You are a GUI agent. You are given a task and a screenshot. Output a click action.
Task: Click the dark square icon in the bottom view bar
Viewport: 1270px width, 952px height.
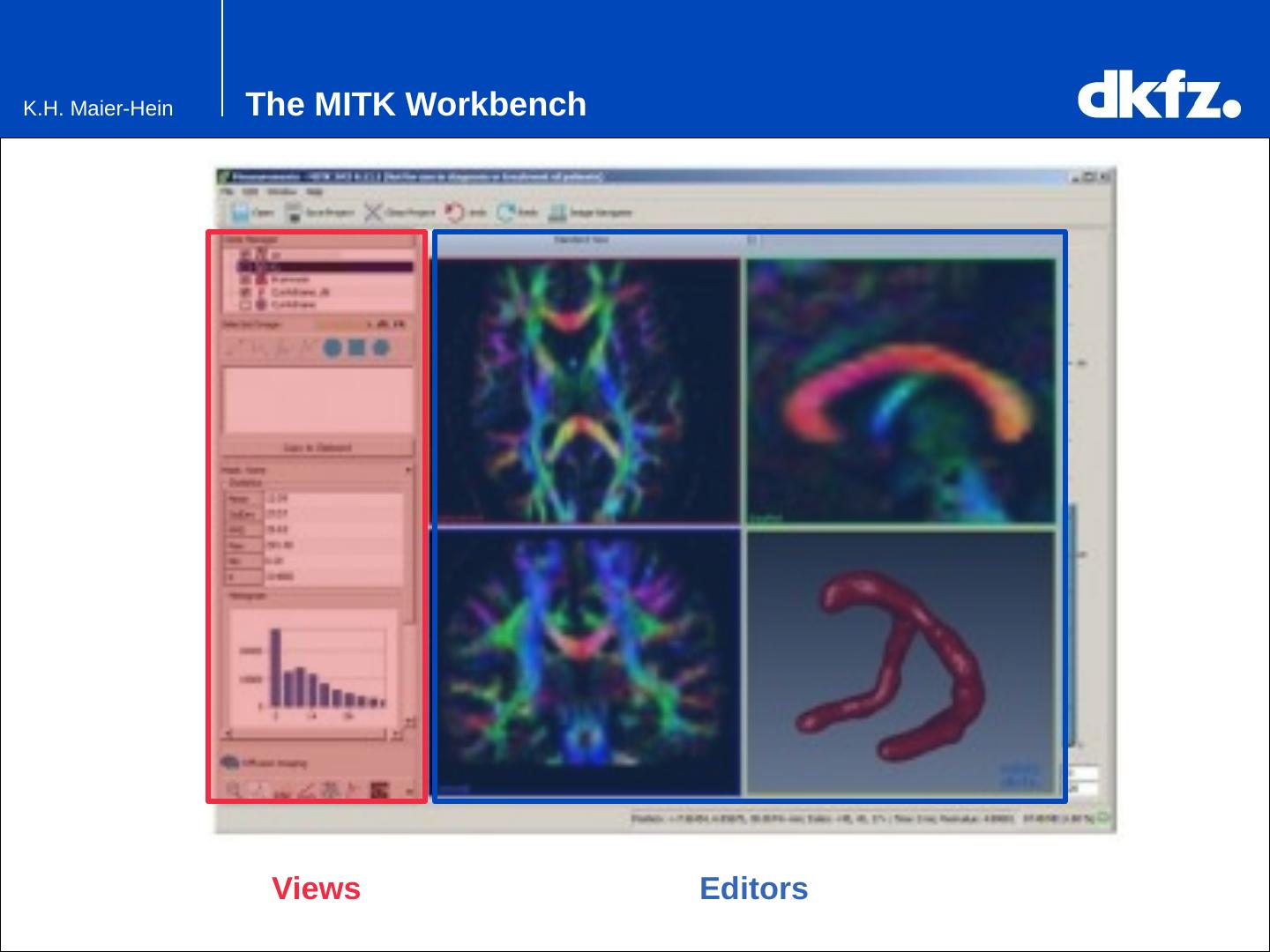pos(381,790)
